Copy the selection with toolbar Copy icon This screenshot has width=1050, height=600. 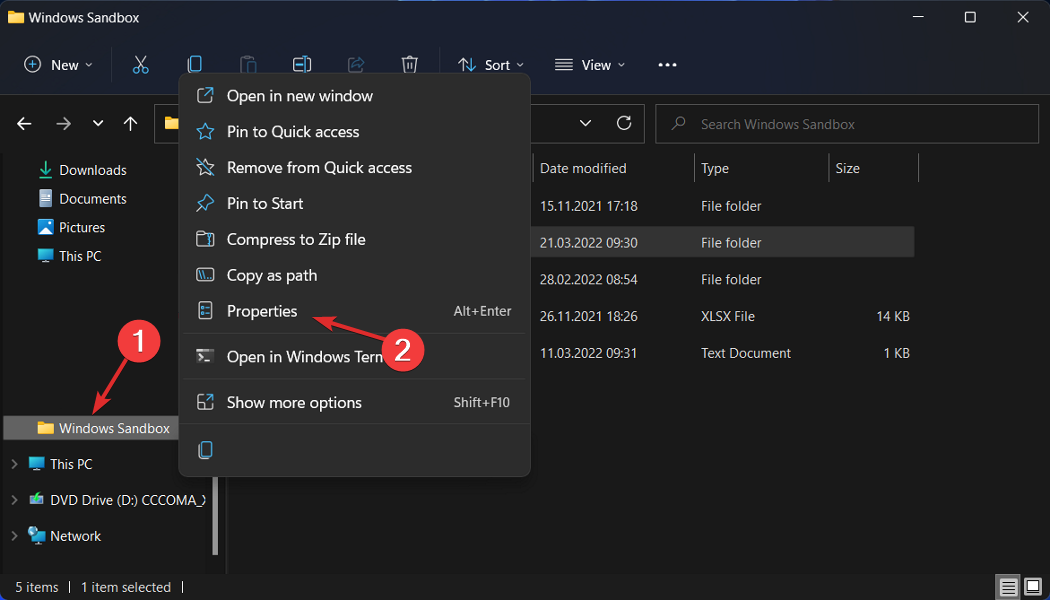click(x=194, y=64)
